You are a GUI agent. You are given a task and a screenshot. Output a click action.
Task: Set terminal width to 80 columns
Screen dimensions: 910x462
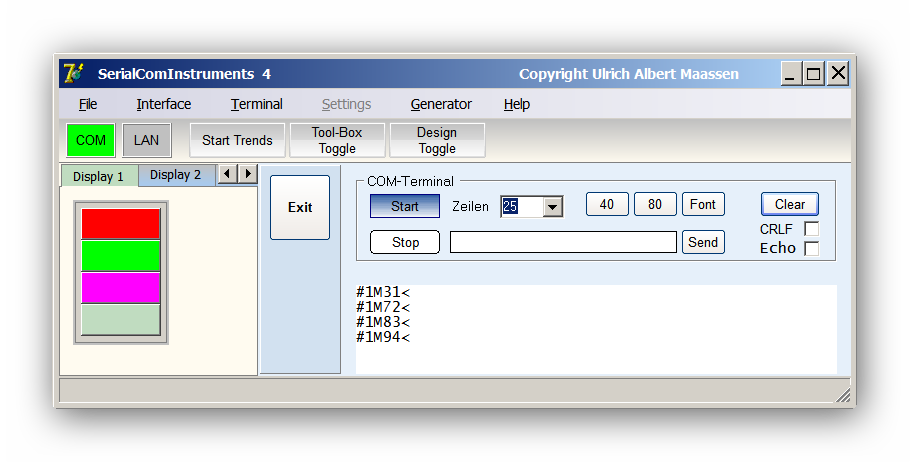(655, 204)
